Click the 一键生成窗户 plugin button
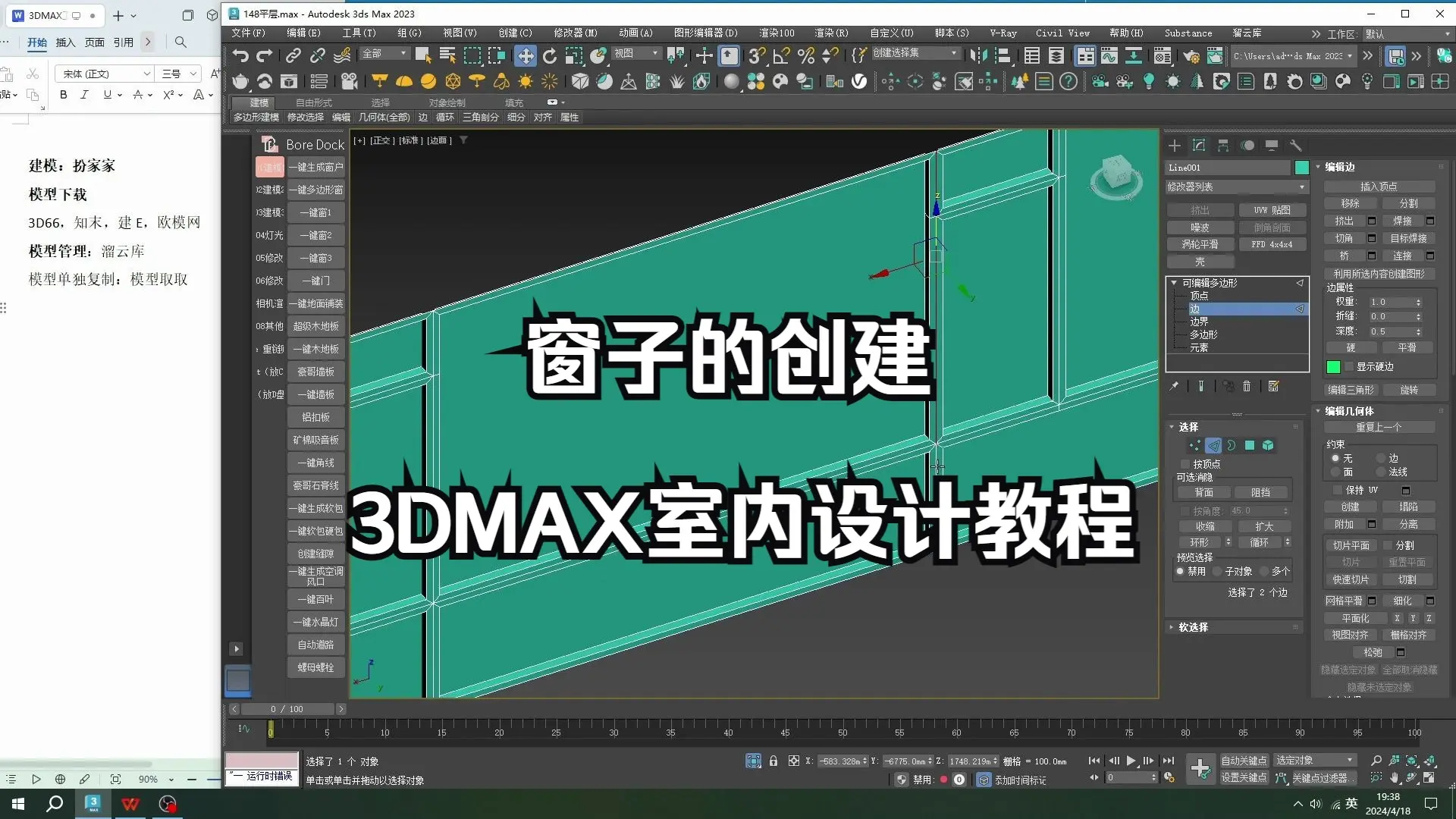The width and height of the screenshot is (1456, 819). 315,168
